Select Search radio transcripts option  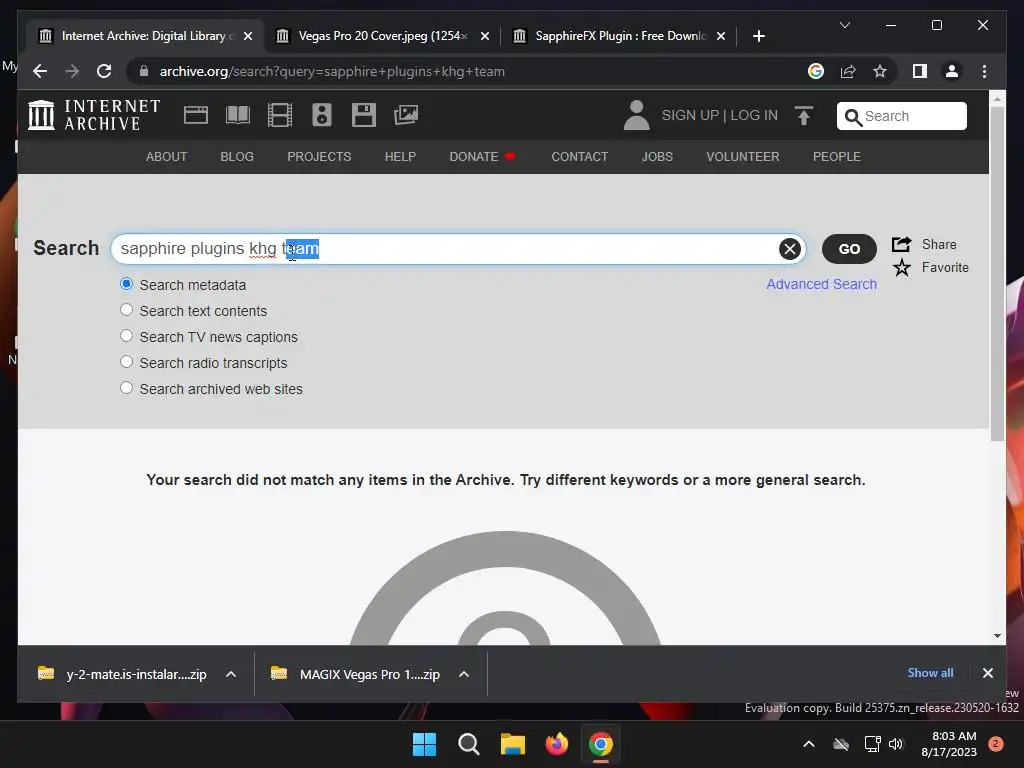click(127, 362)
